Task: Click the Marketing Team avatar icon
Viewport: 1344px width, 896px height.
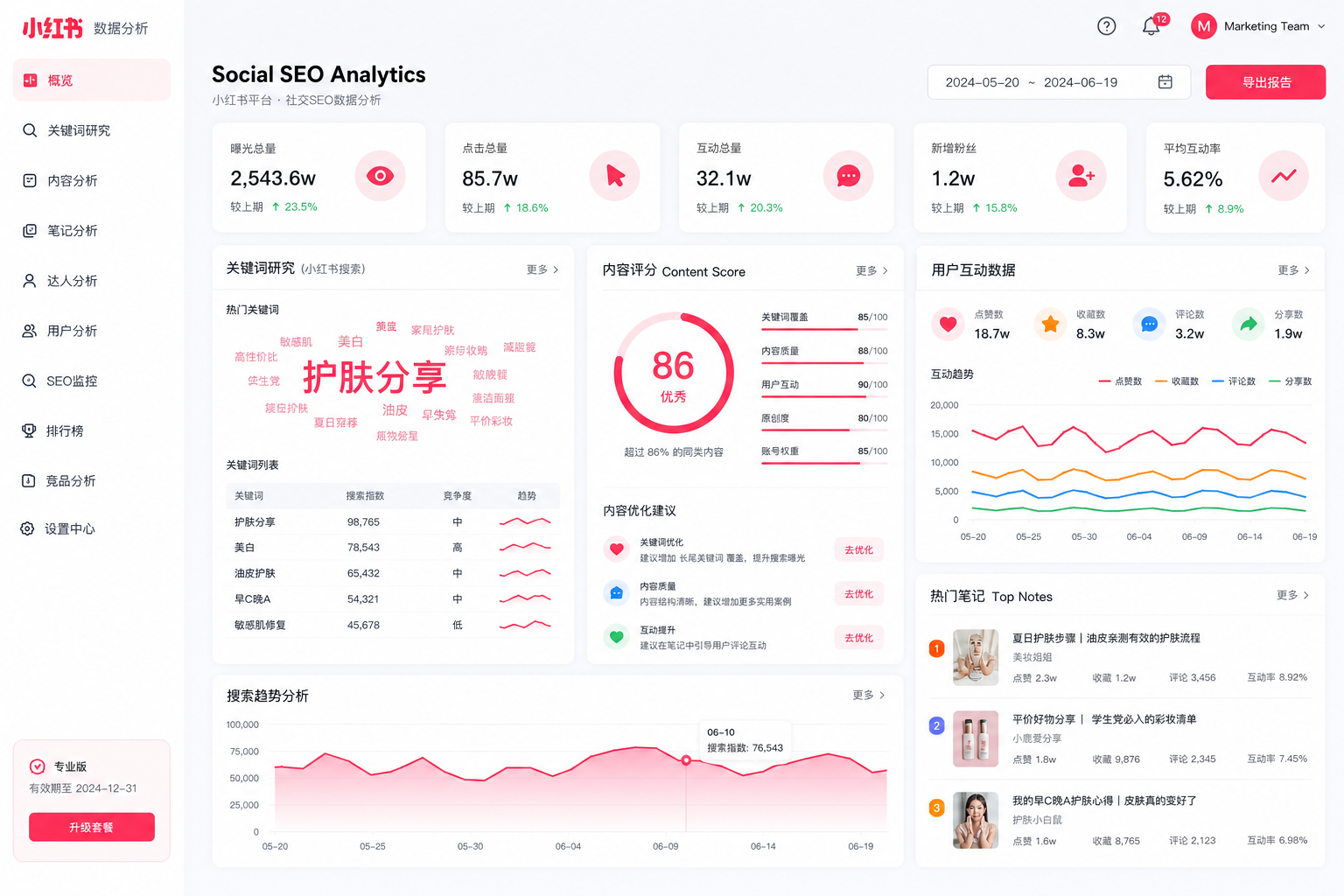Action: pos(1204,26)
